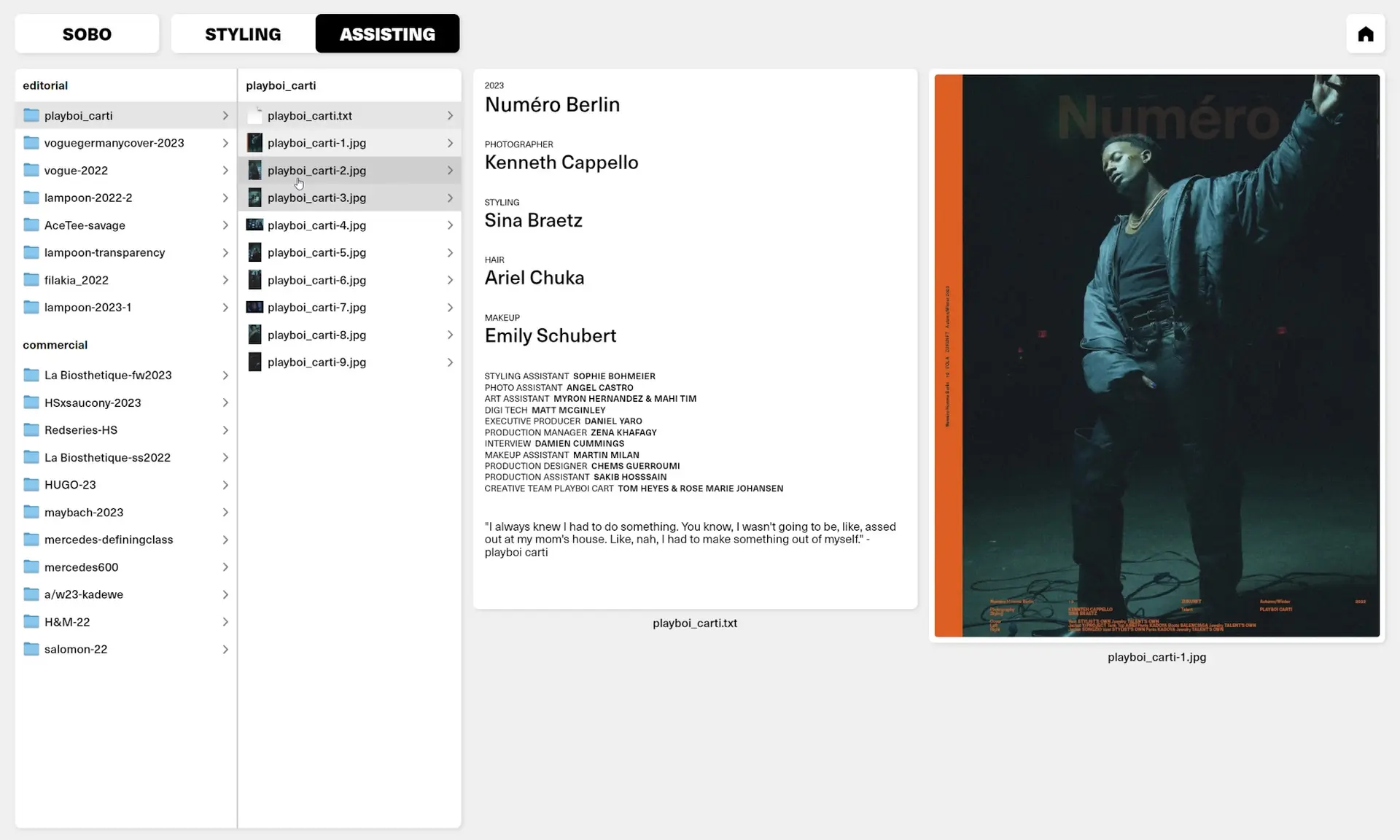
Task: Click the HSxsaucony-2023 folder icon
Action: 31,402
